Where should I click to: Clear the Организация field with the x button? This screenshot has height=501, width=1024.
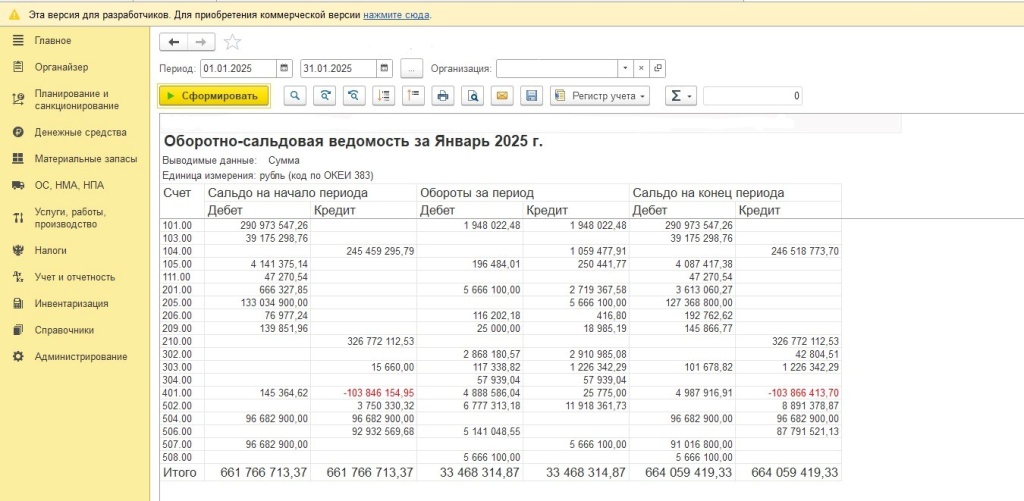click(641, 68)
